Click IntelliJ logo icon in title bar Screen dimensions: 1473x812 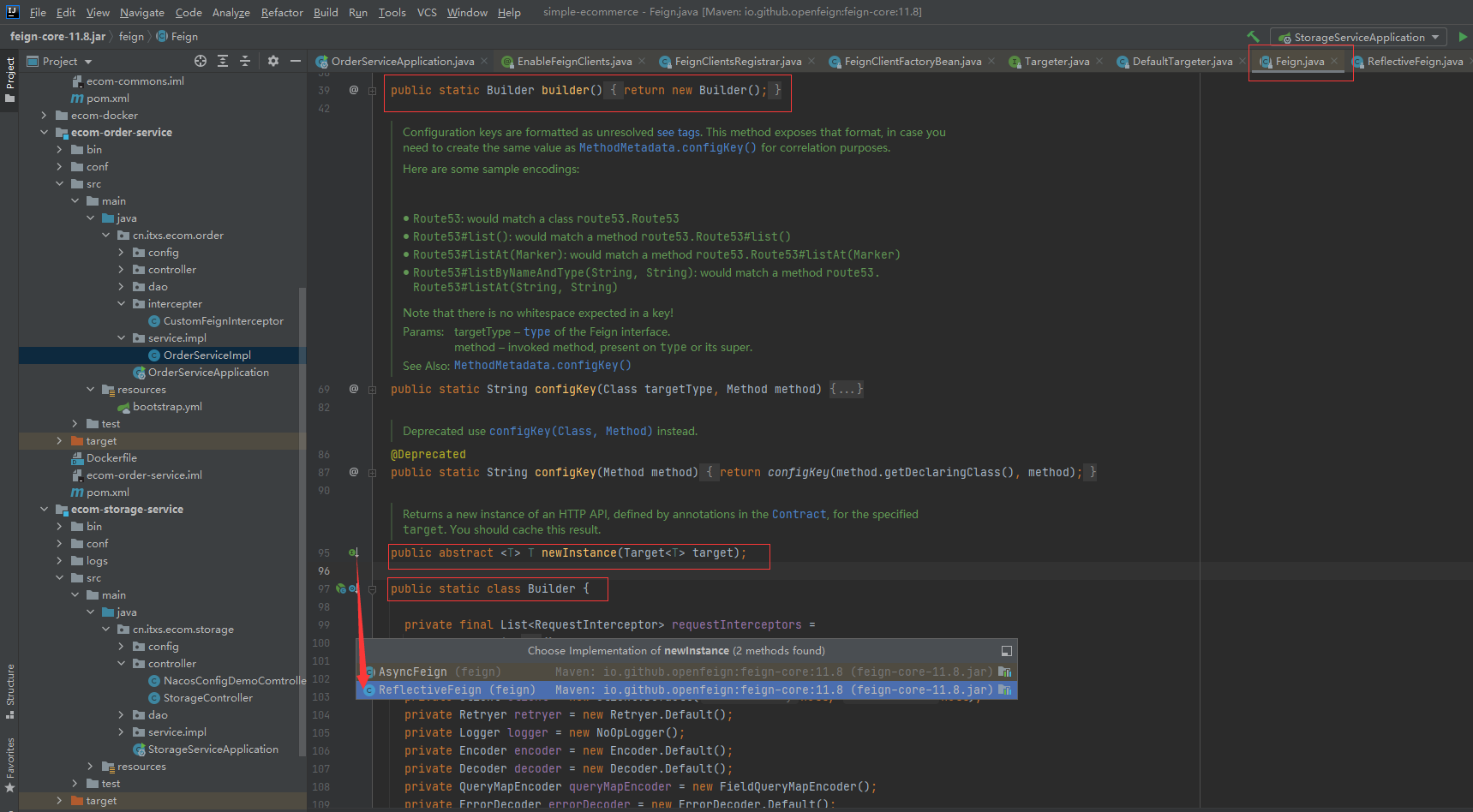(12, 12)
